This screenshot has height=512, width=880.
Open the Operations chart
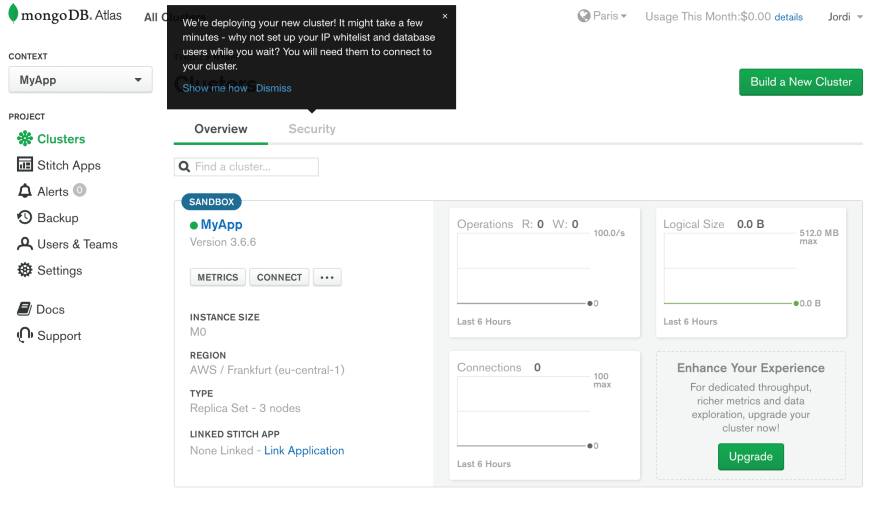[x=544, y=272]
